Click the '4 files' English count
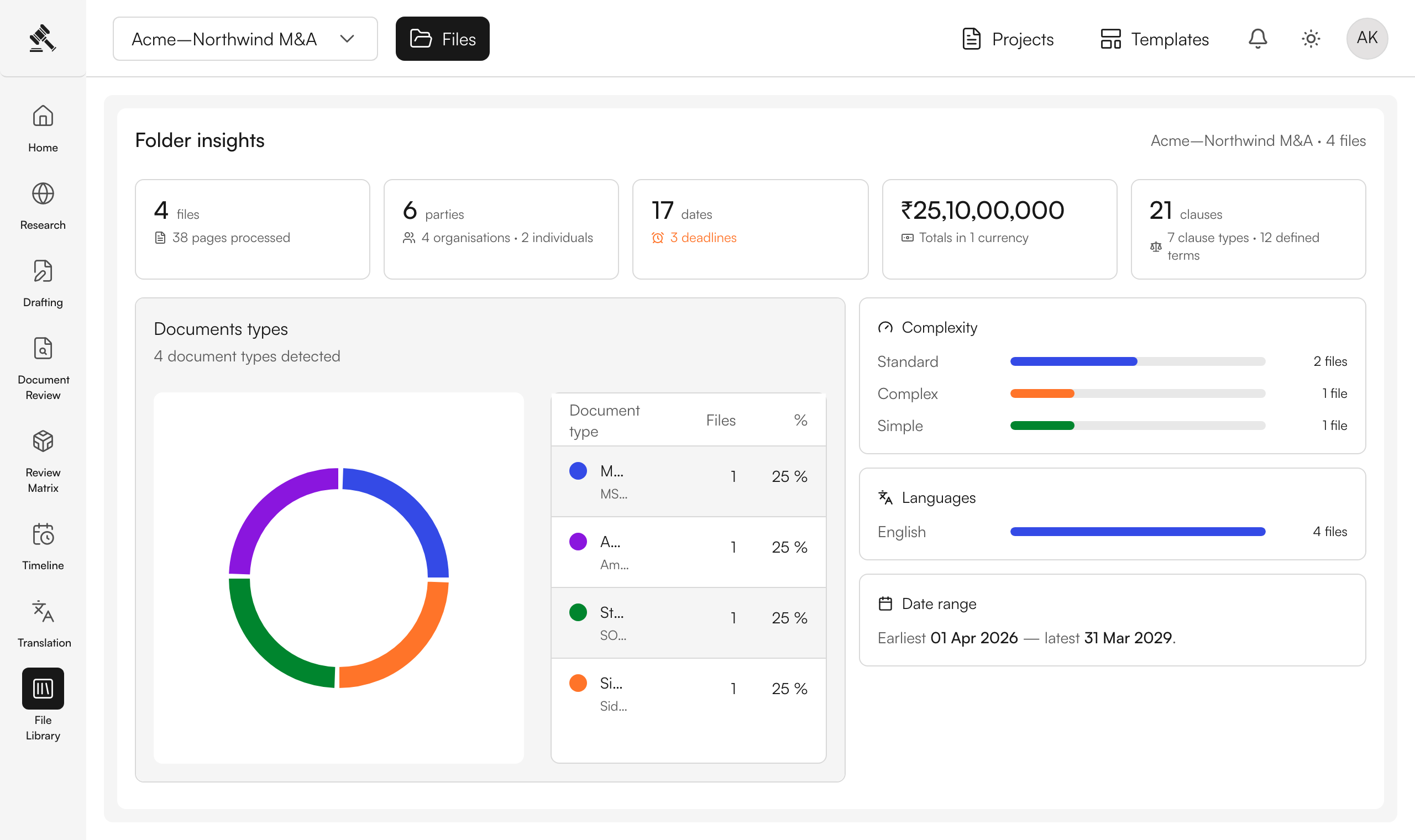1415x840 pixels. pos(1330,532)
